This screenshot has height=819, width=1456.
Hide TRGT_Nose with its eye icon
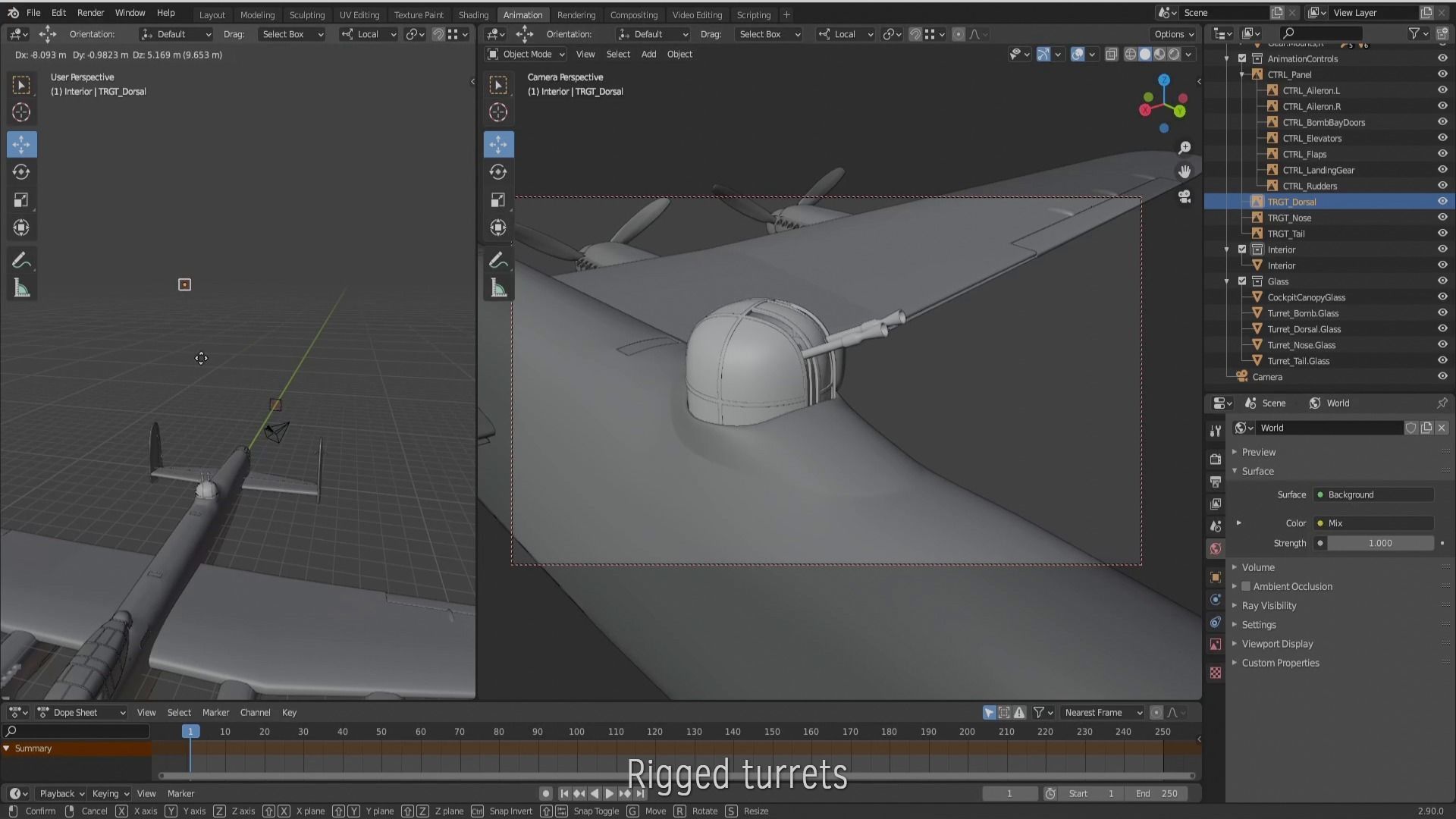pyautogui.click(x=1442, y=218)
